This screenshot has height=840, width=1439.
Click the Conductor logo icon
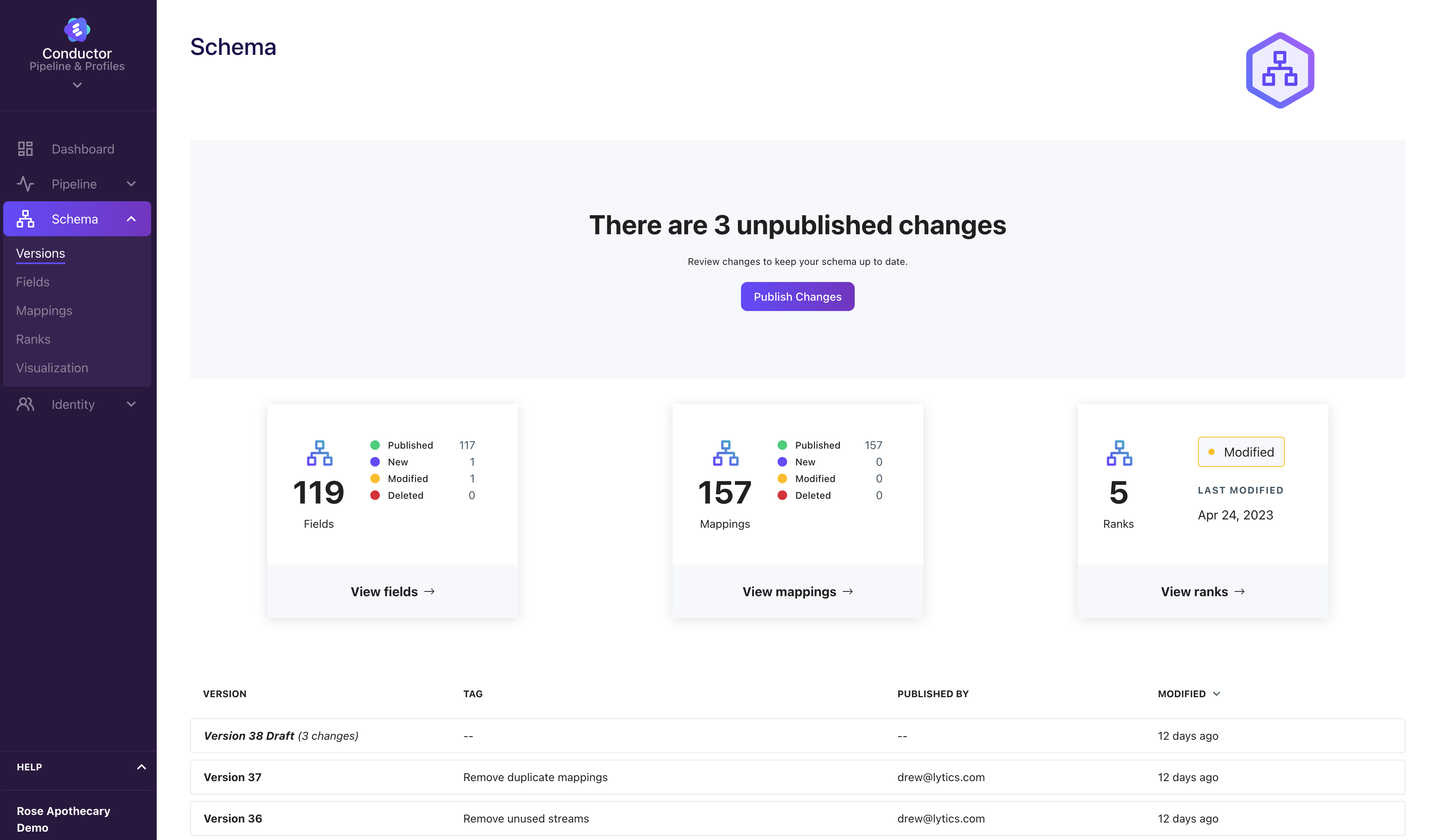point(77,30)
